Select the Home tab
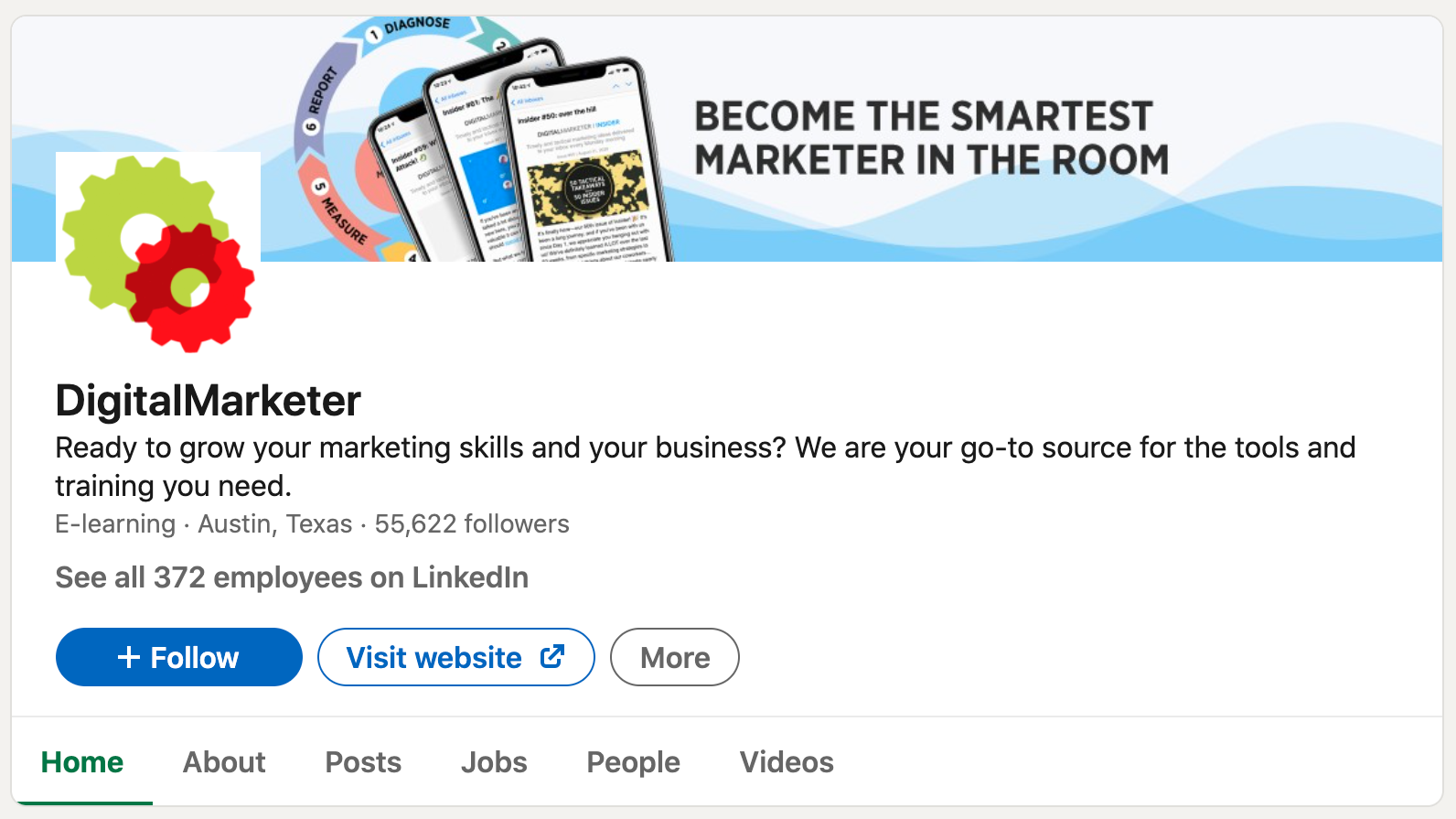The width and height of the screenshot is (1456, 819). pyautogui.click(x=82, y=762)
